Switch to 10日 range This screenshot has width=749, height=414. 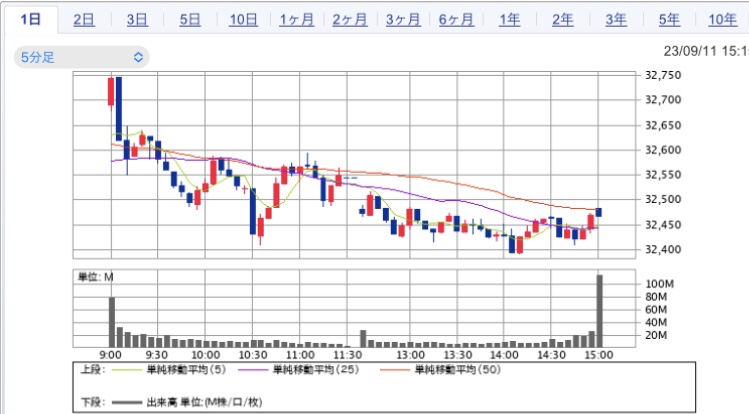pyautogui.click(x=243, y=20)
